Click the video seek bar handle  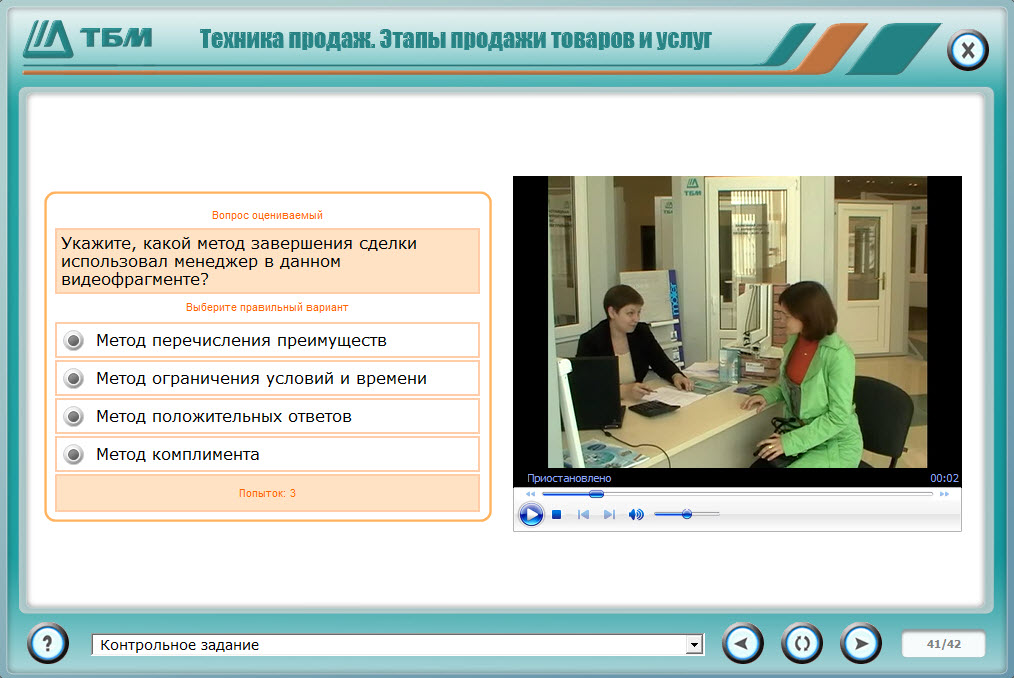596,494
